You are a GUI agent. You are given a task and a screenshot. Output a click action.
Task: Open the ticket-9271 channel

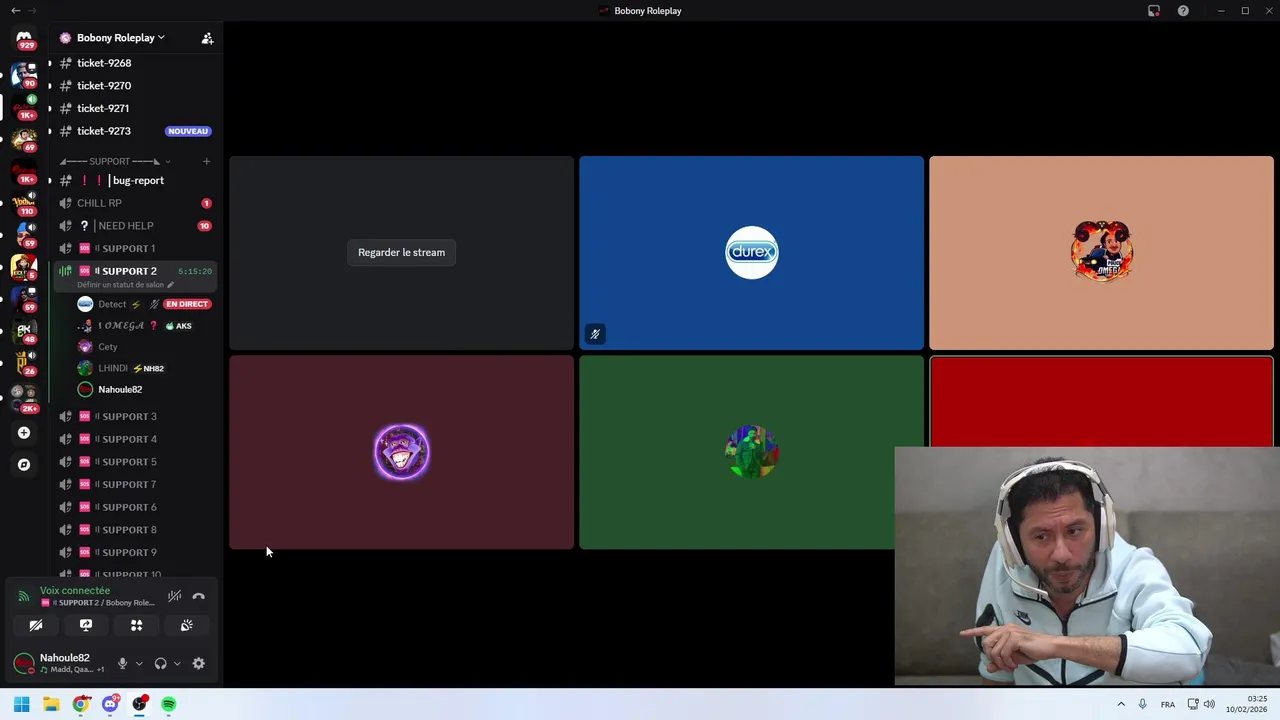(134, 108)
